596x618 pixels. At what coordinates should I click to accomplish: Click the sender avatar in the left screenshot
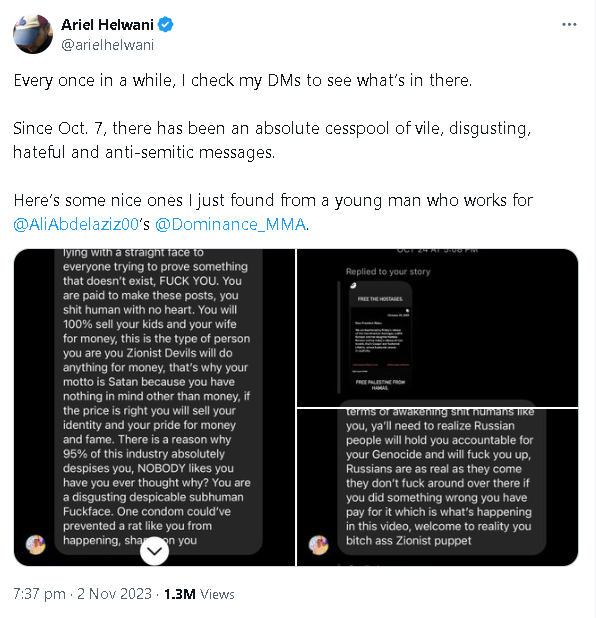click(35, 545)
